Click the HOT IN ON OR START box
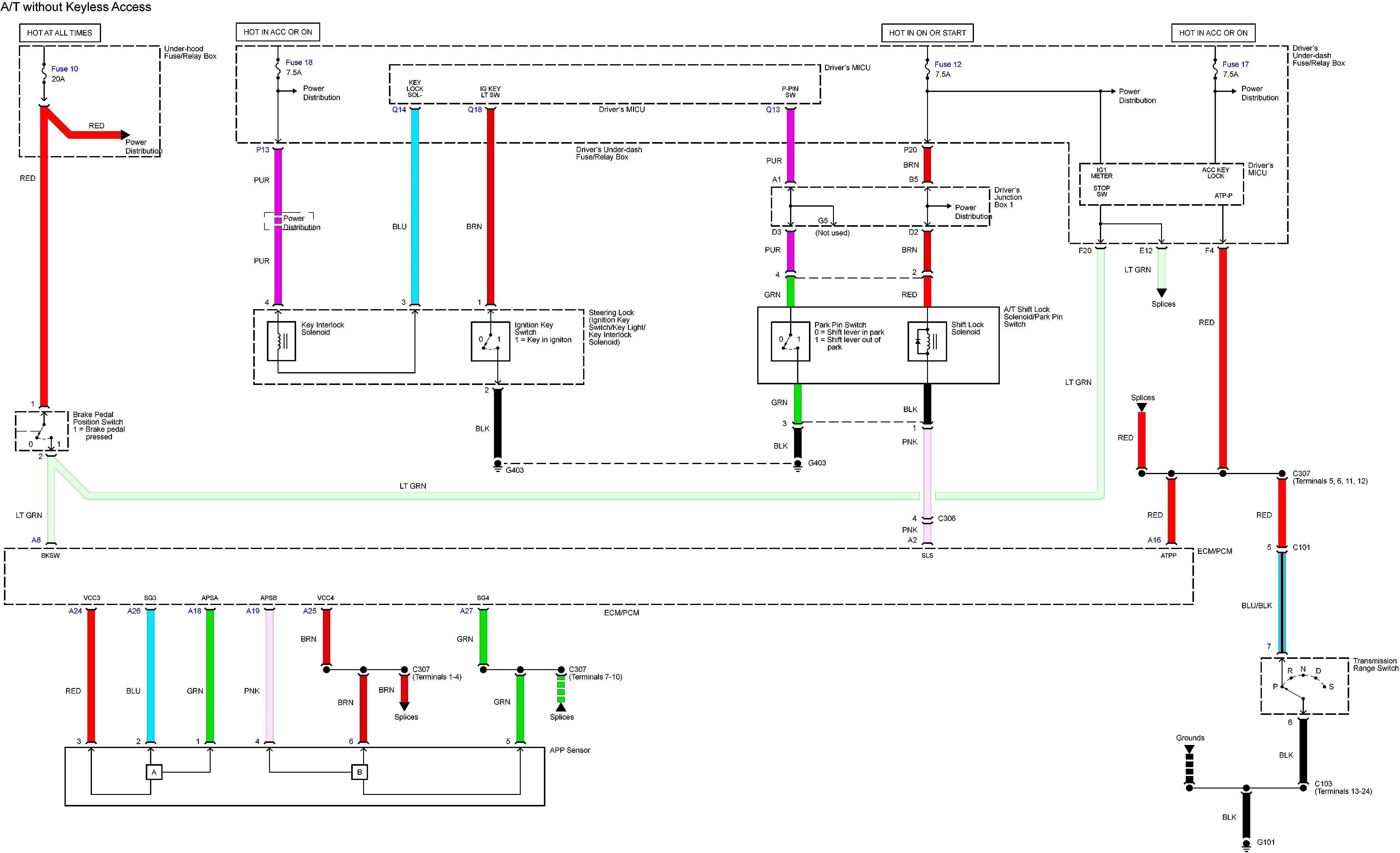1400x853 pixels. click(927, 33)
